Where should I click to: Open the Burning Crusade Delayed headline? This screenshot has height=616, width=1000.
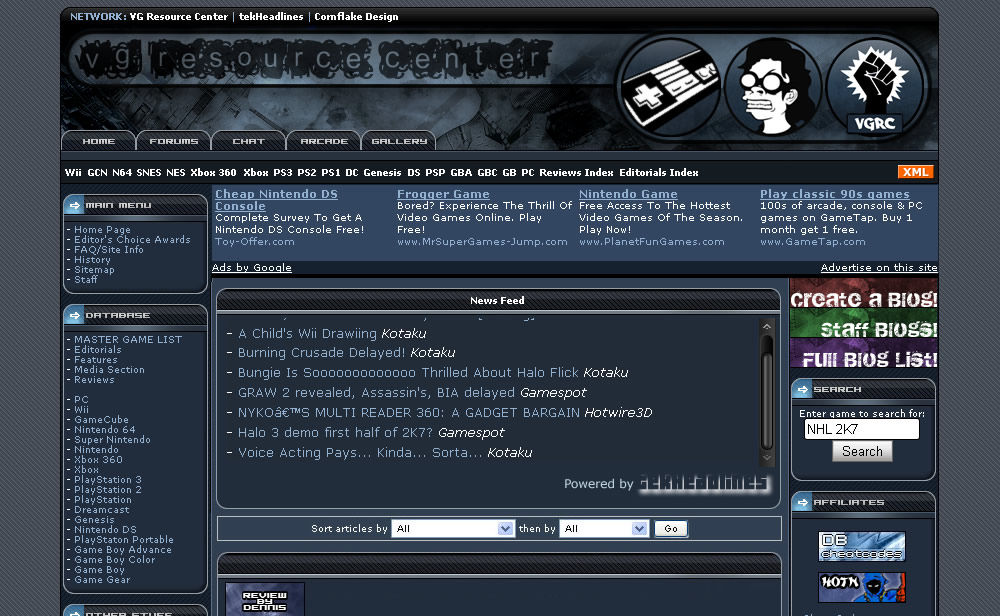coord(321,353)
